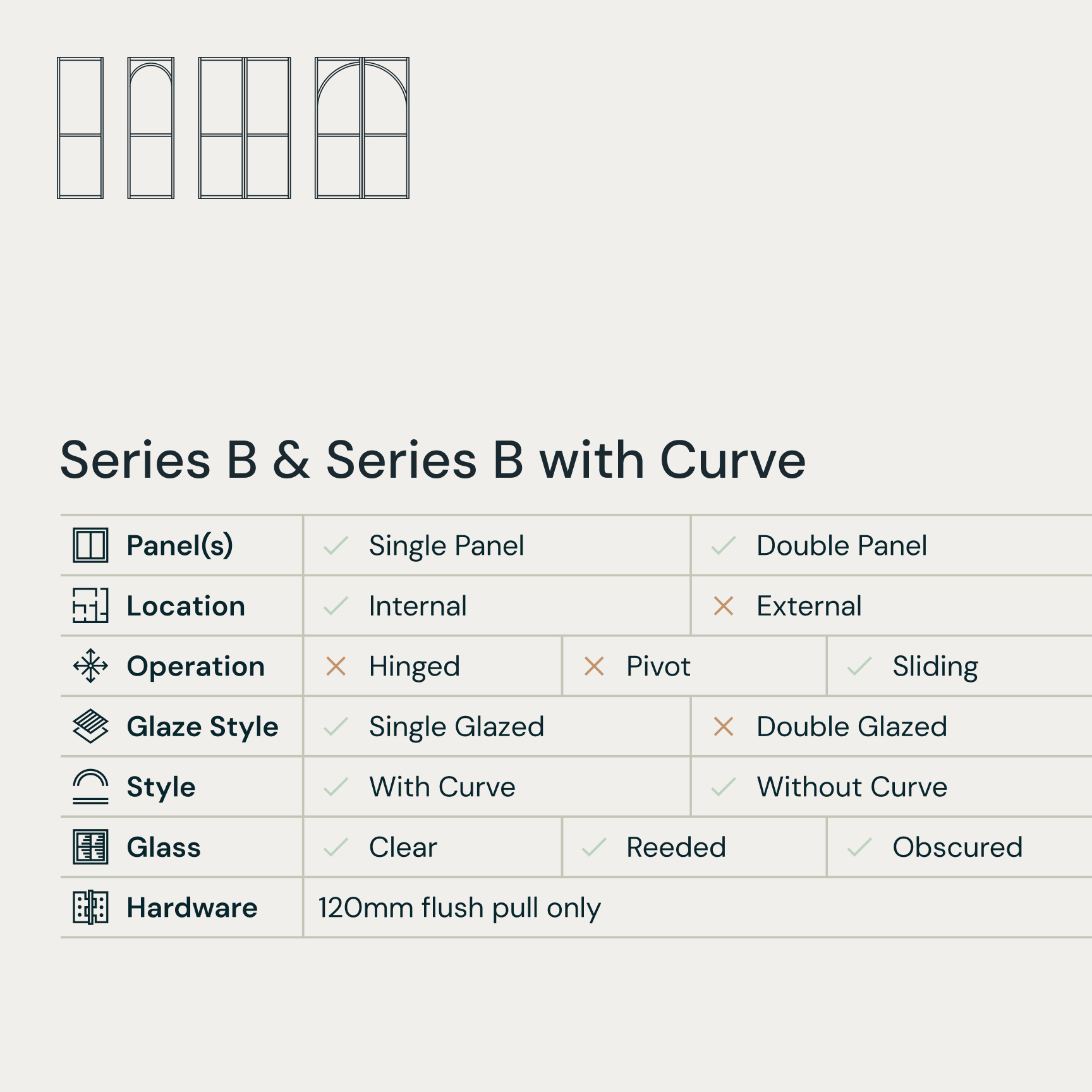Screen dimensions: 1092x1092
Task: Click the Reeded glass option text
Action: coord(676,847)
